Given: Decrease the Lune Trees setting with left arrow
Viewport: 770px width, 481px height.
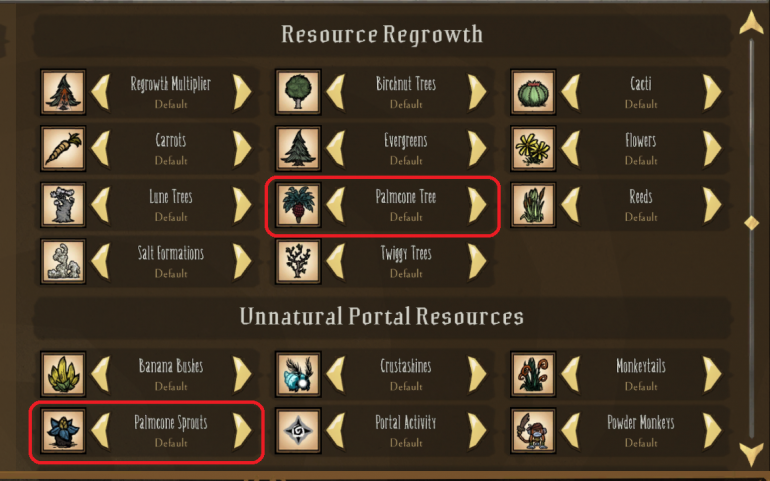Looking at the screenshot, I should pyautogui.click(x=100, y=204).
